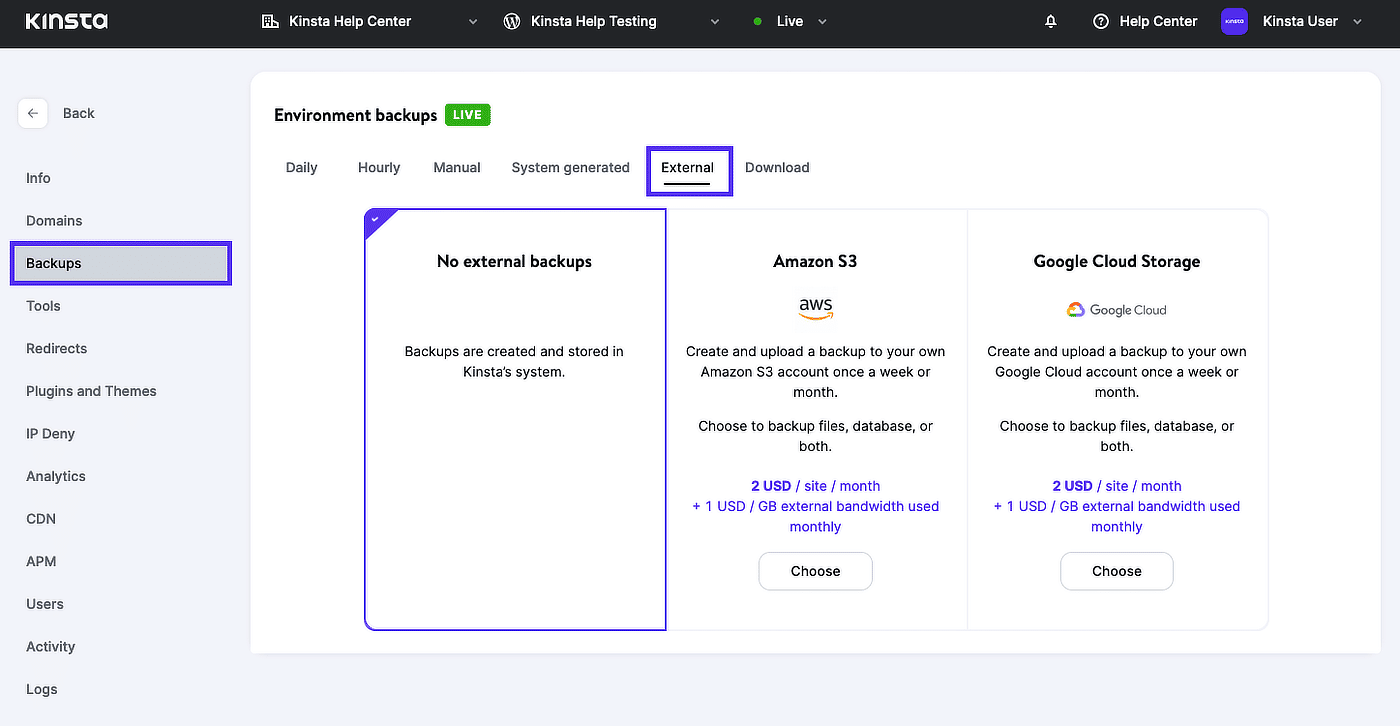
Task: Click the WordPress logo icon
Action: click(512, 21)
